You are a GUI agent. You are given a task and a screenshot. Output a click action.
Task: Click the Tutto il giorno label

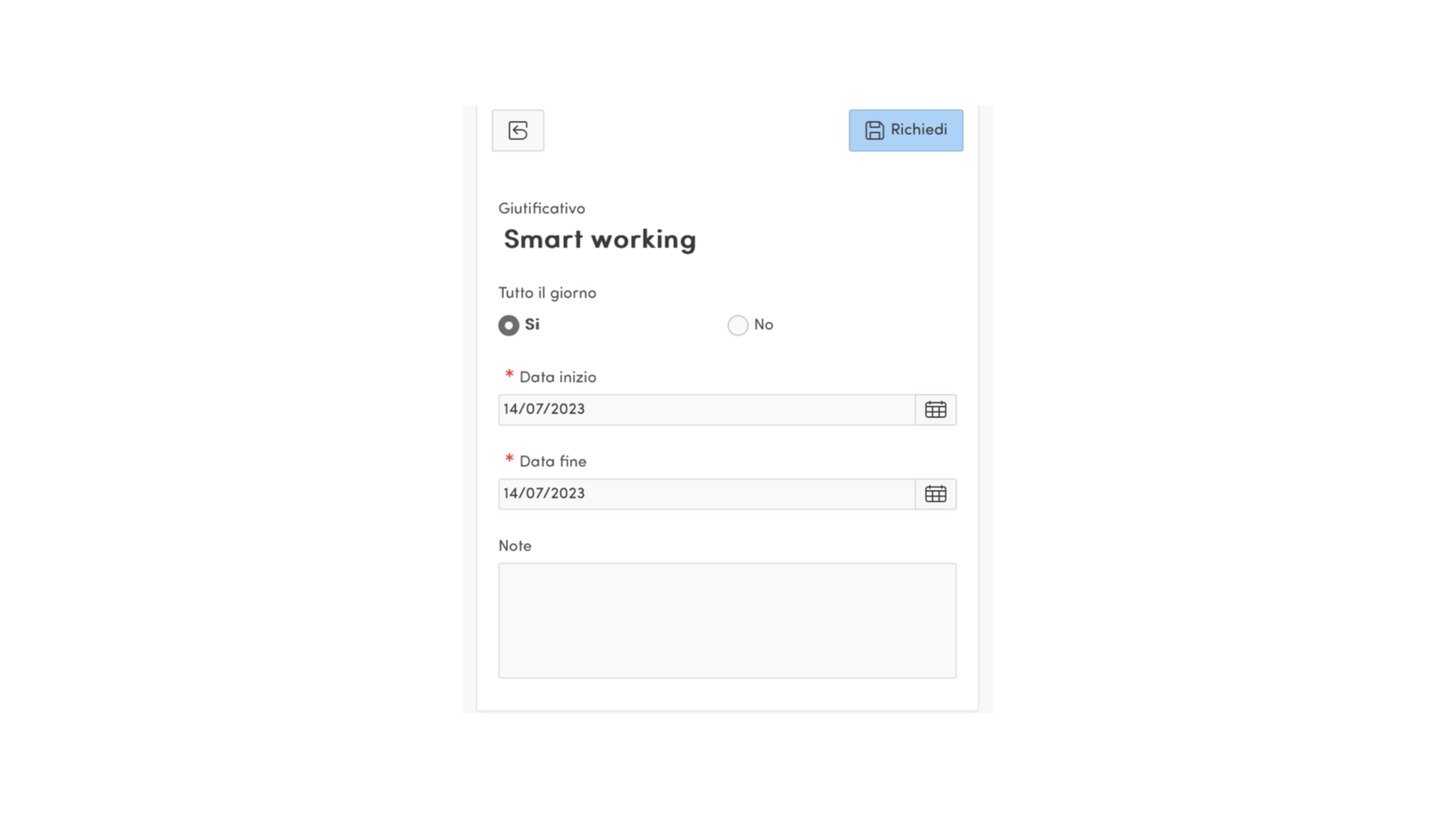pyautogui.click(x=547, y=293)
